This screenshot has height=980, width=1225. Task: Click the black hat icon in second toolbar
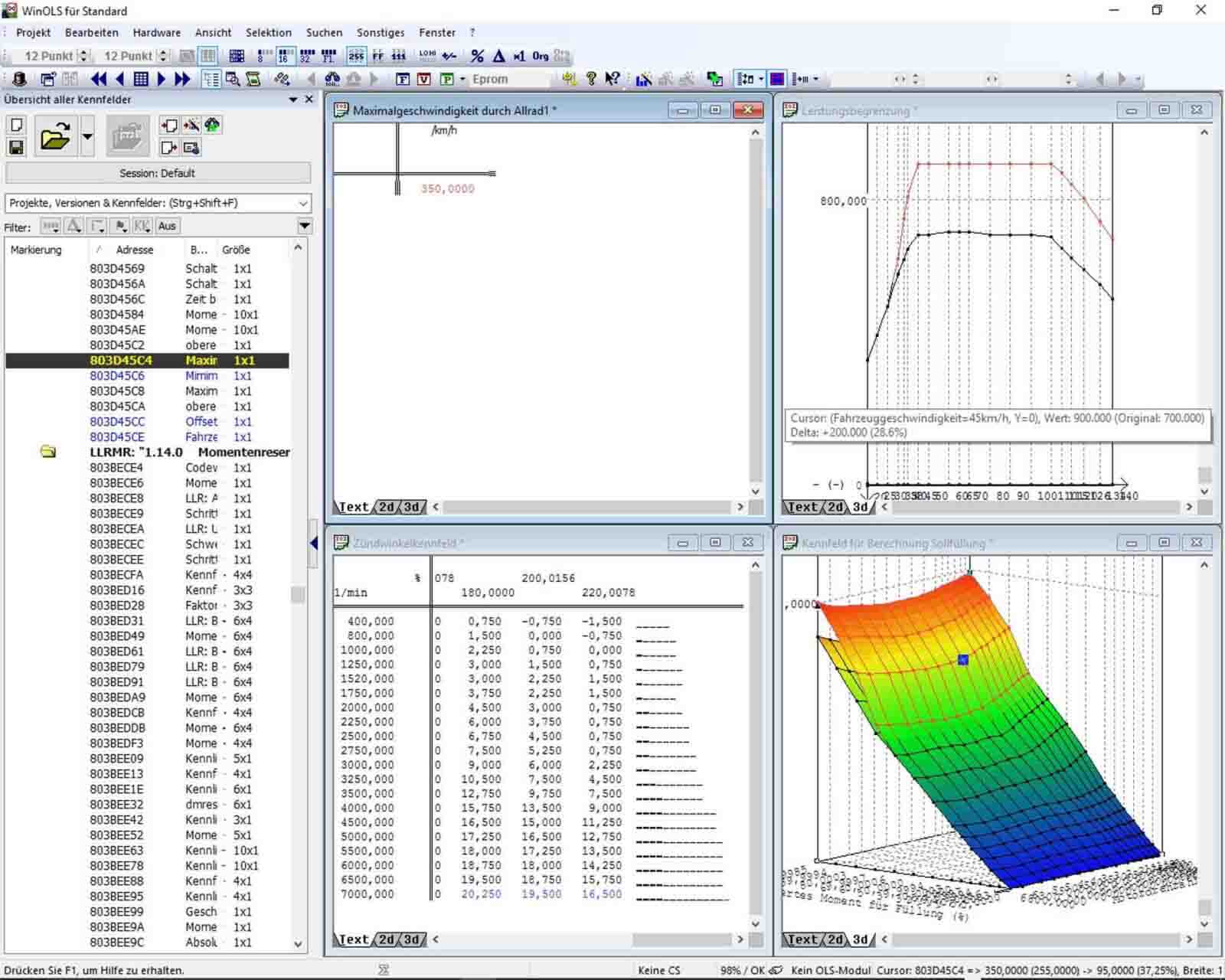[20, 79]
